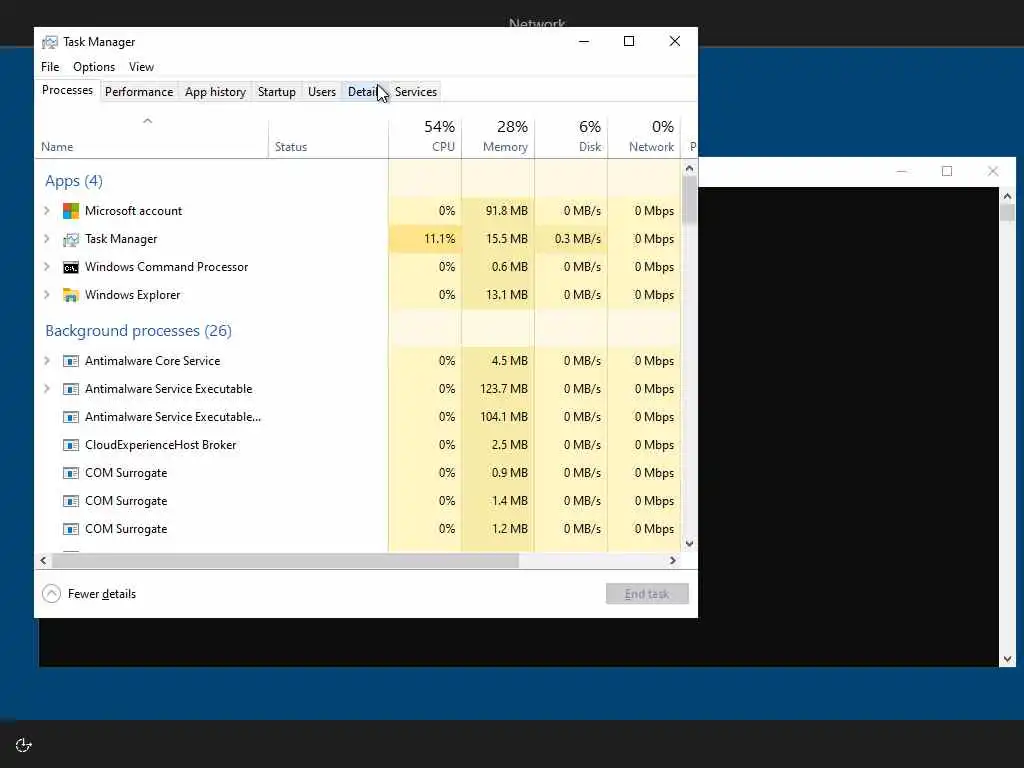The image size is (1024, 768).
Task: Expand the Task Manager process group
Action: 46,238
